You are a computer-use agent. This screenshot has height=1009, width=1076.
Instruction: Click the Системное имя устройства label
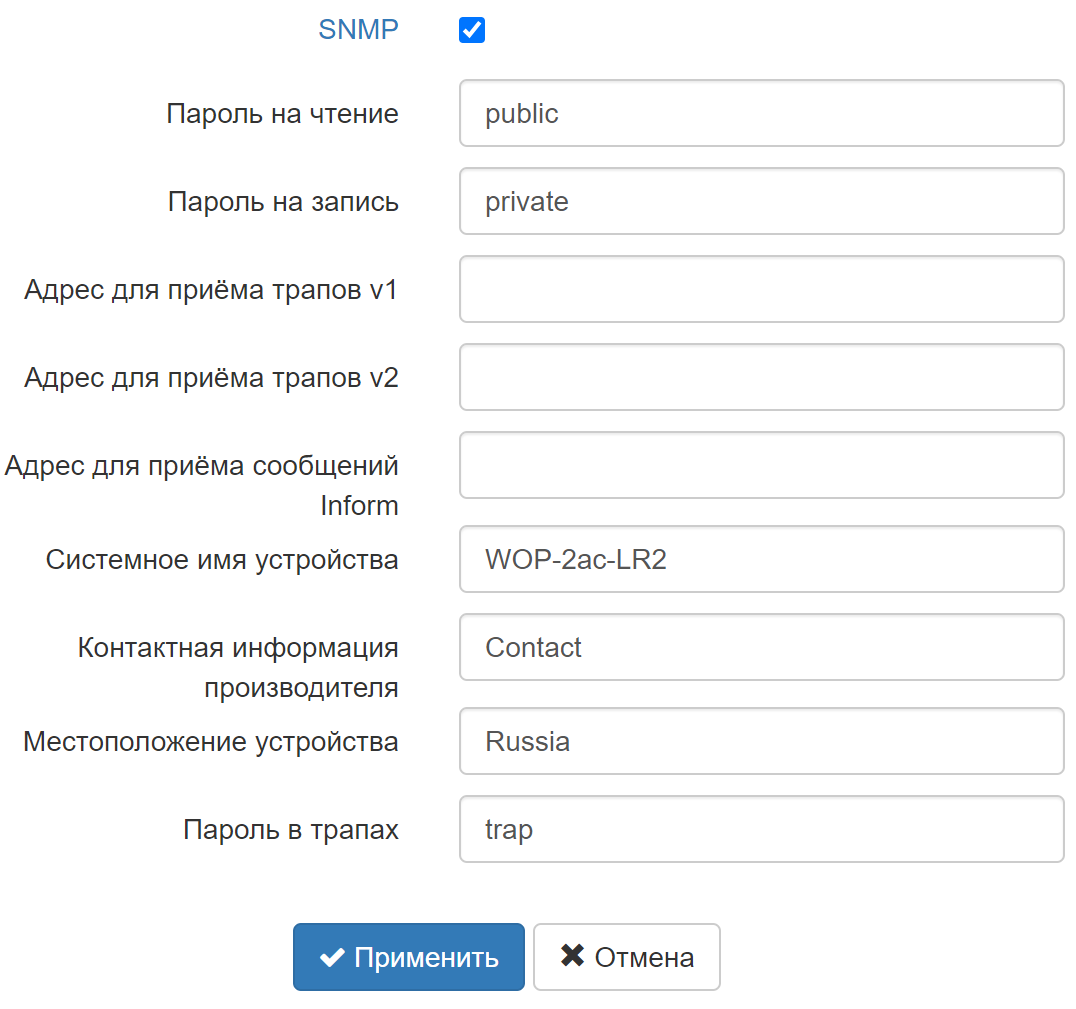click(x=222, y=560)
